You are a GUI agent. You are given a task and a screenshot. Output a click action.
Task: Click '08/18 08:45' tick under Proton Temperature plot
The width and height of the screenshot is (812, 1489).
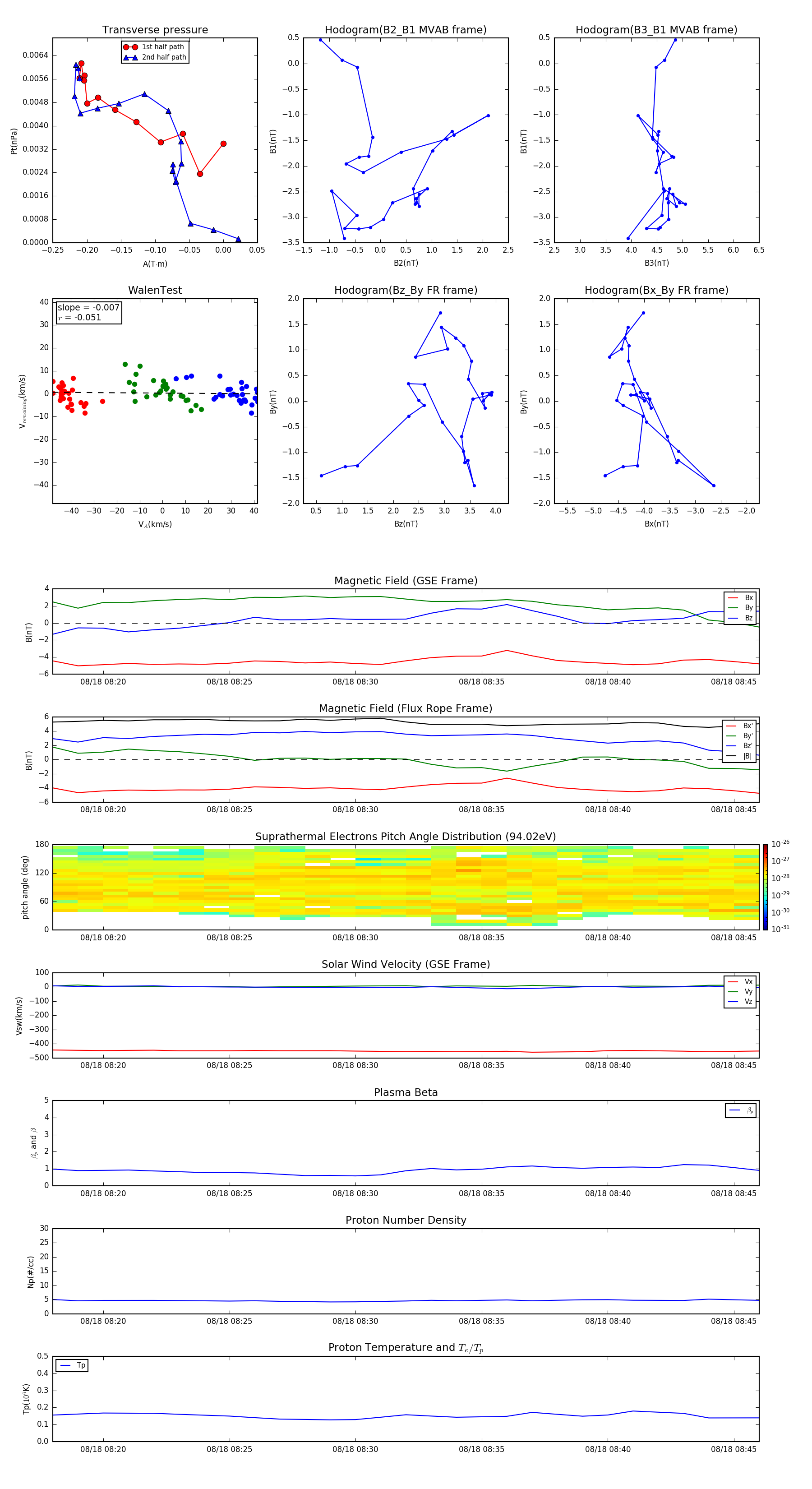734,1449
